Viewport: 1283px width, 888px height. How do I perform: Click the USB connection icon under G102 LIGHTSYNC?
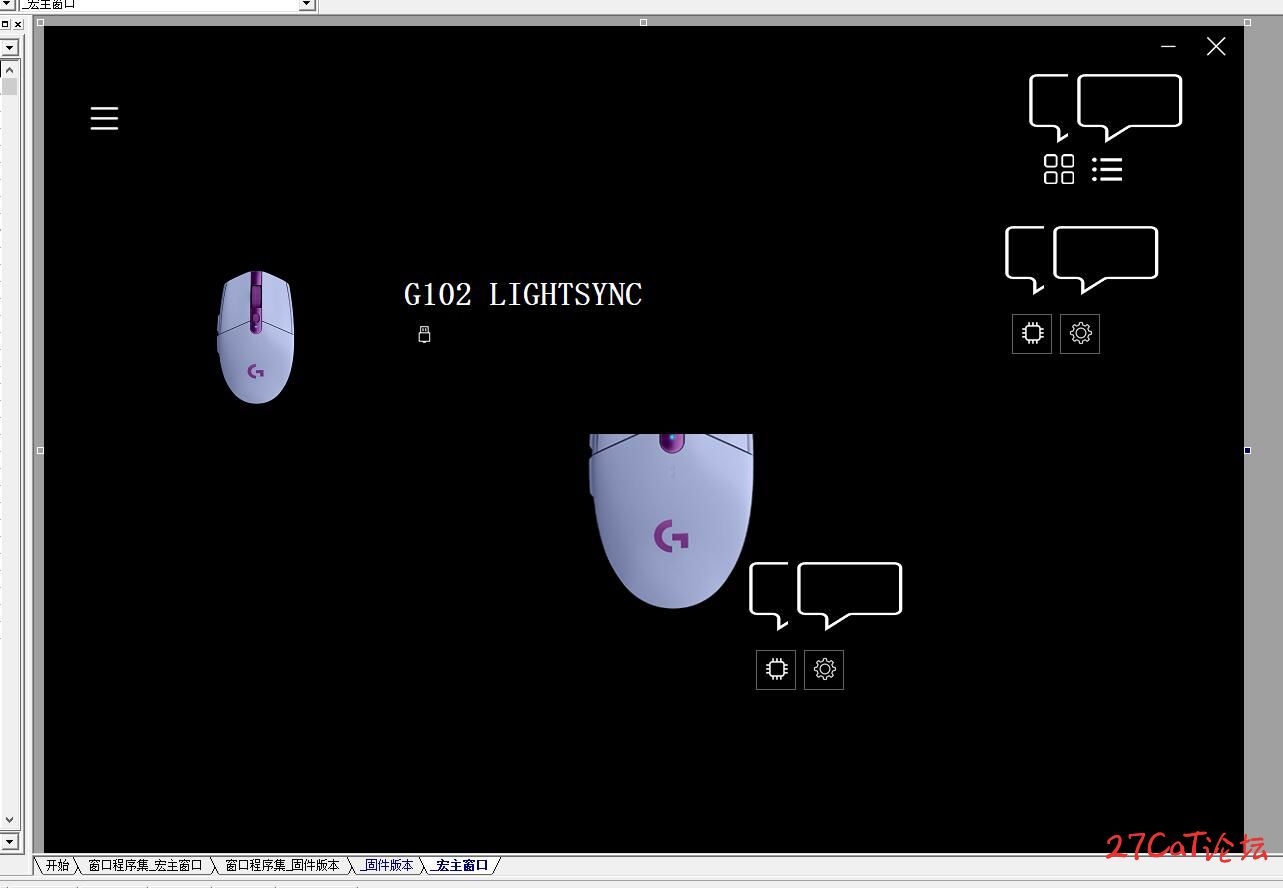pyautogui.click(x=424, y=334)
